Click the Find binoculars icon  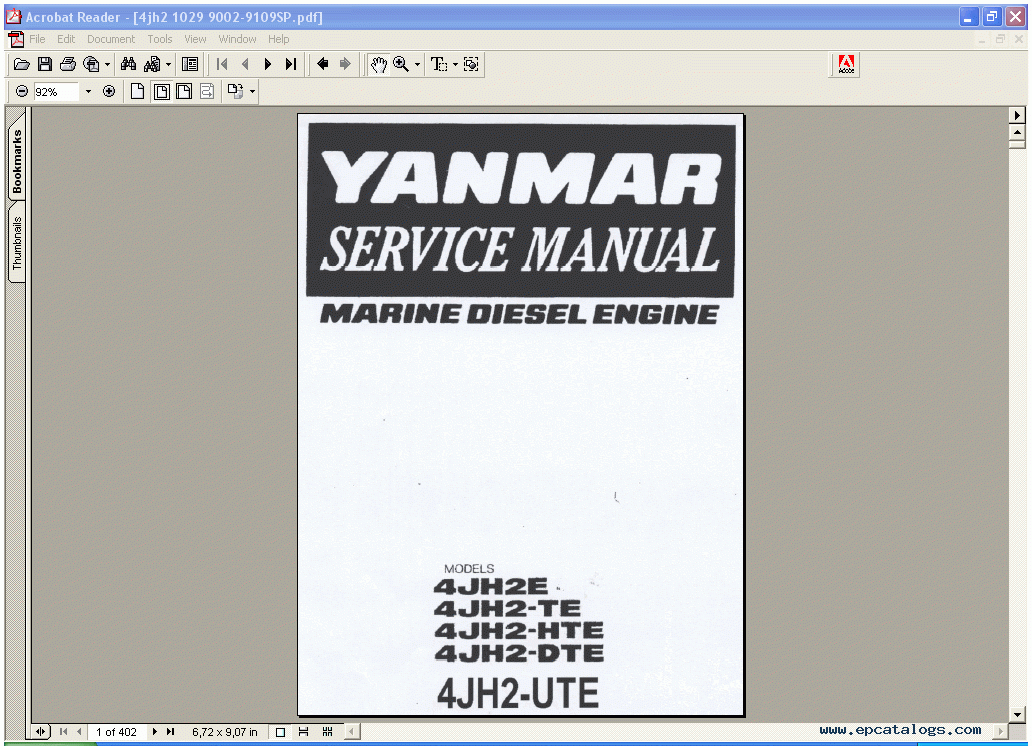click(127, 64)
